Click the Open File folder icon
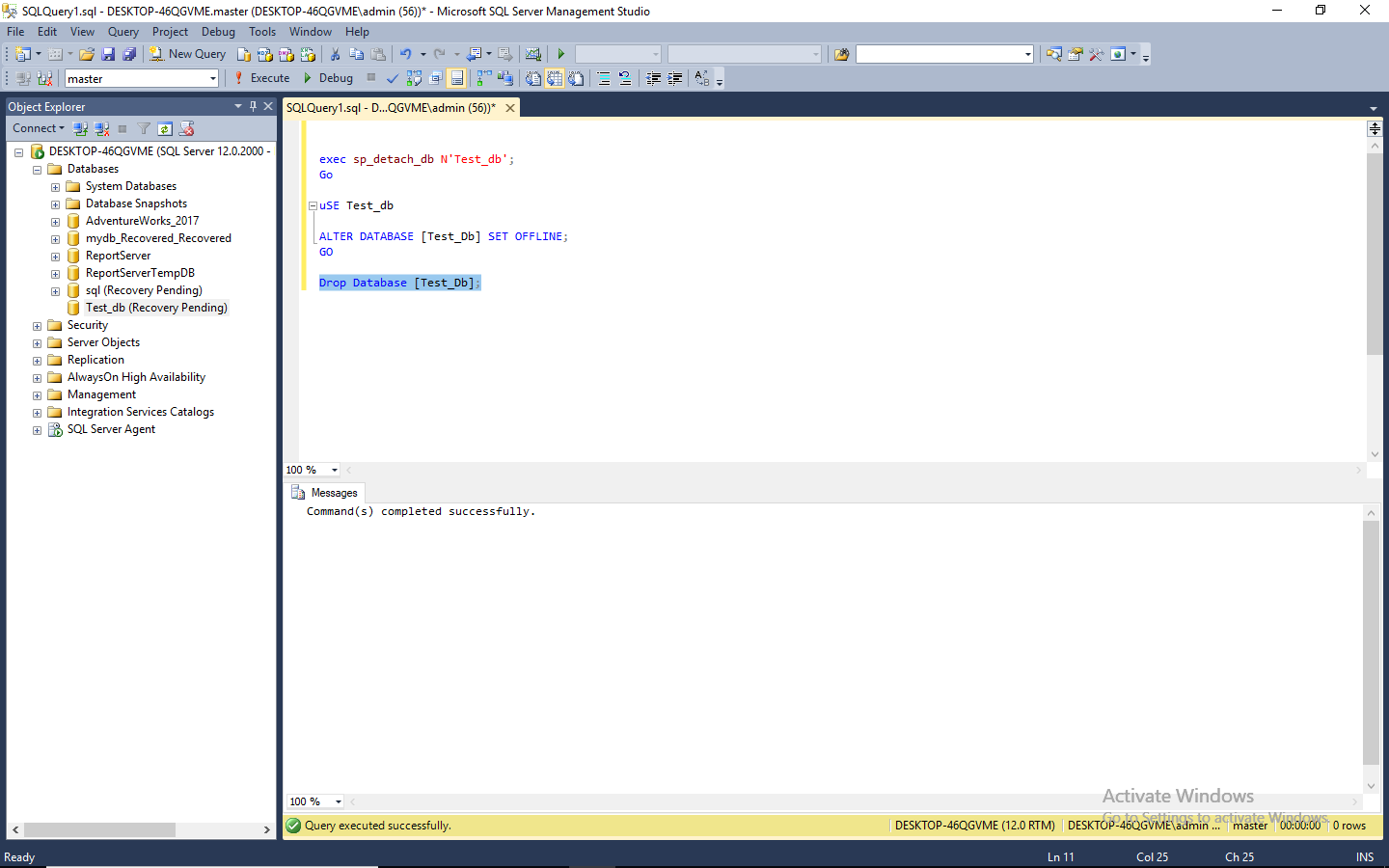This screenshot has height=868, width=1389. tap(87, 54)
